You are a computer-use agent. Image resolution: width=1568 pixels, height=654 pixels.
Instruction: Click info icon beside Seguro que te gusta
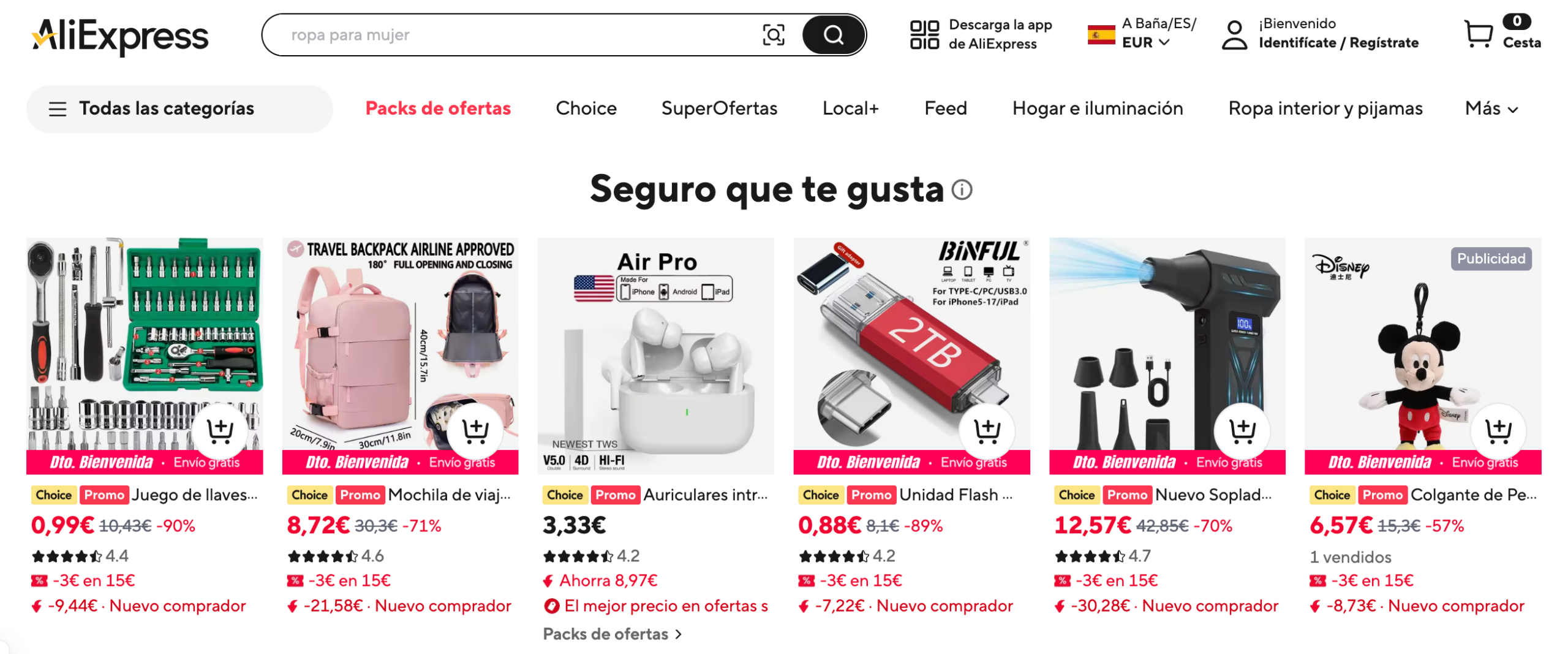(962, 189)
